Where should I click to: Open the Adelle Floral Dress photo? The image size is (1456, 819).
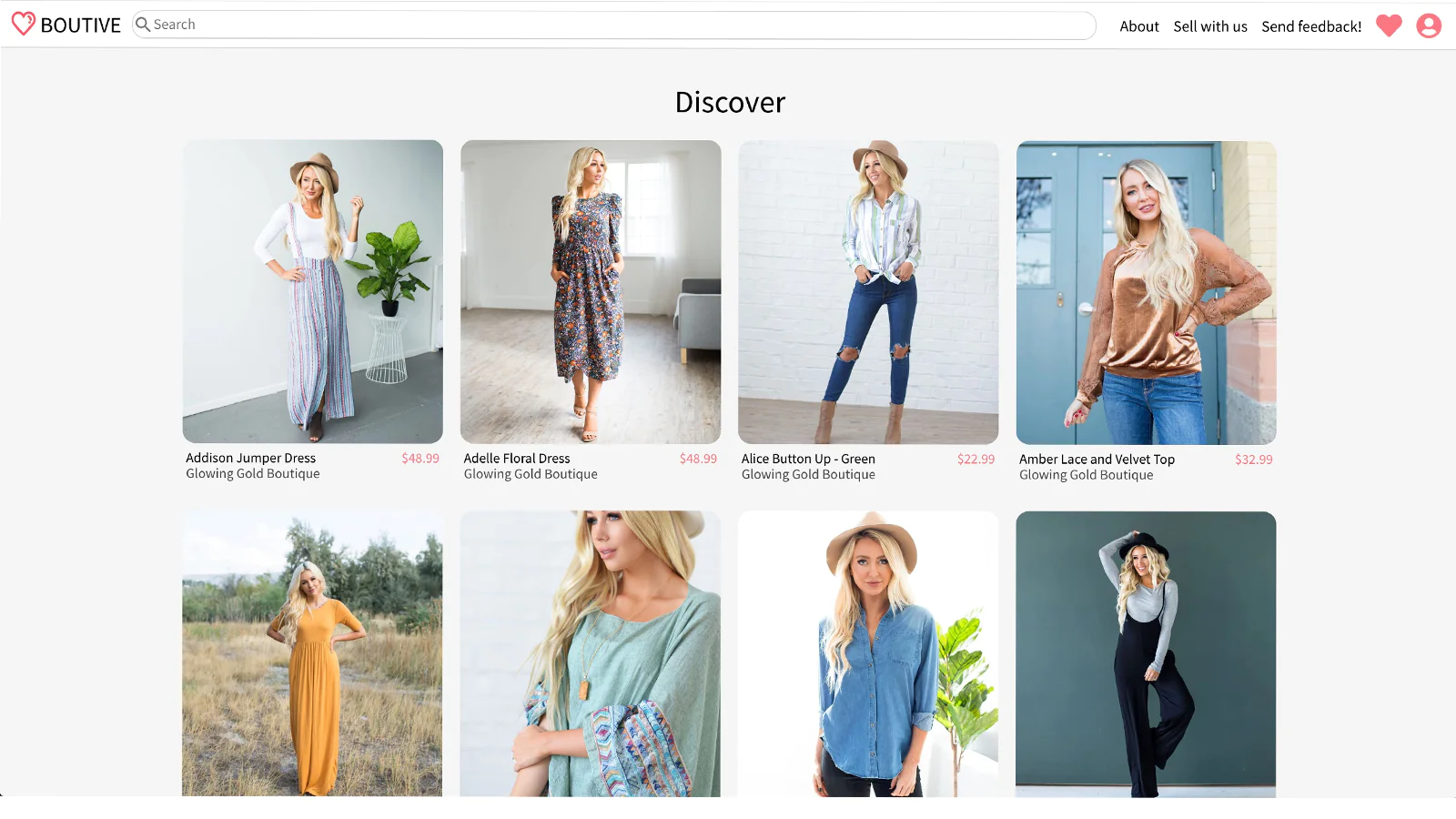coord(591,291)
